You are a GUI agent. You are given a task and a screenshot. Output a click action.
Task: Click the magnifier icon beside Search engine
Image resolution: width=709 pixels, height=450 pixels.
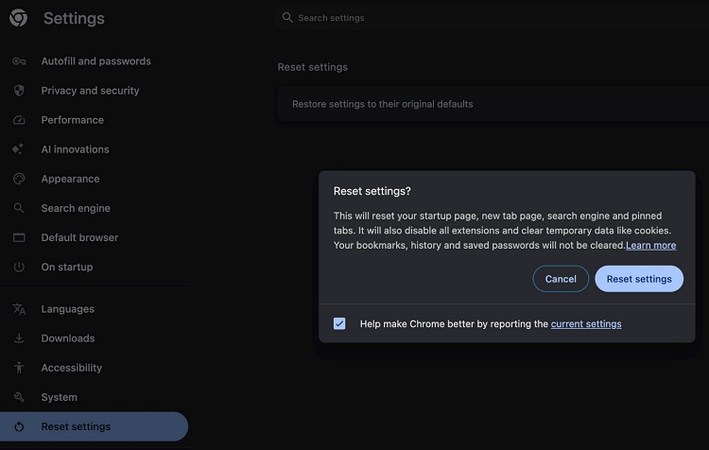(x=19, y=208)
